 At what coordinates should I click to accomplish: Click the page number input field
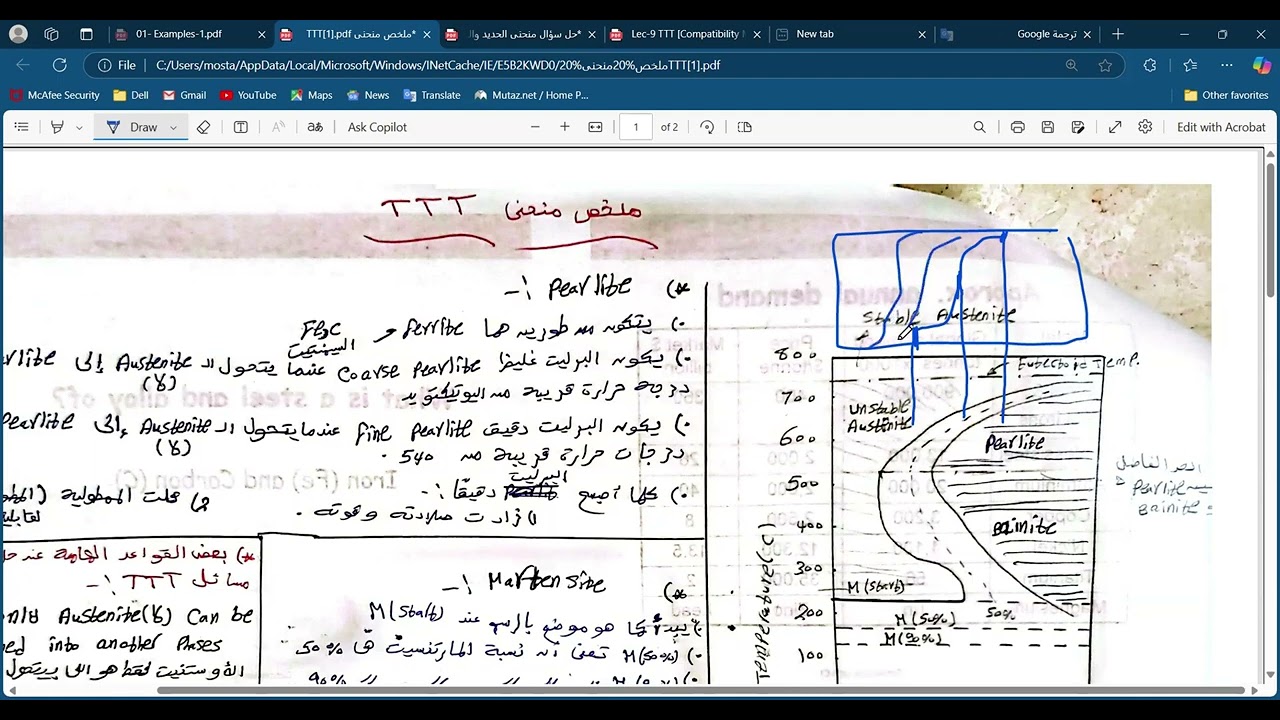coord(635,127)
